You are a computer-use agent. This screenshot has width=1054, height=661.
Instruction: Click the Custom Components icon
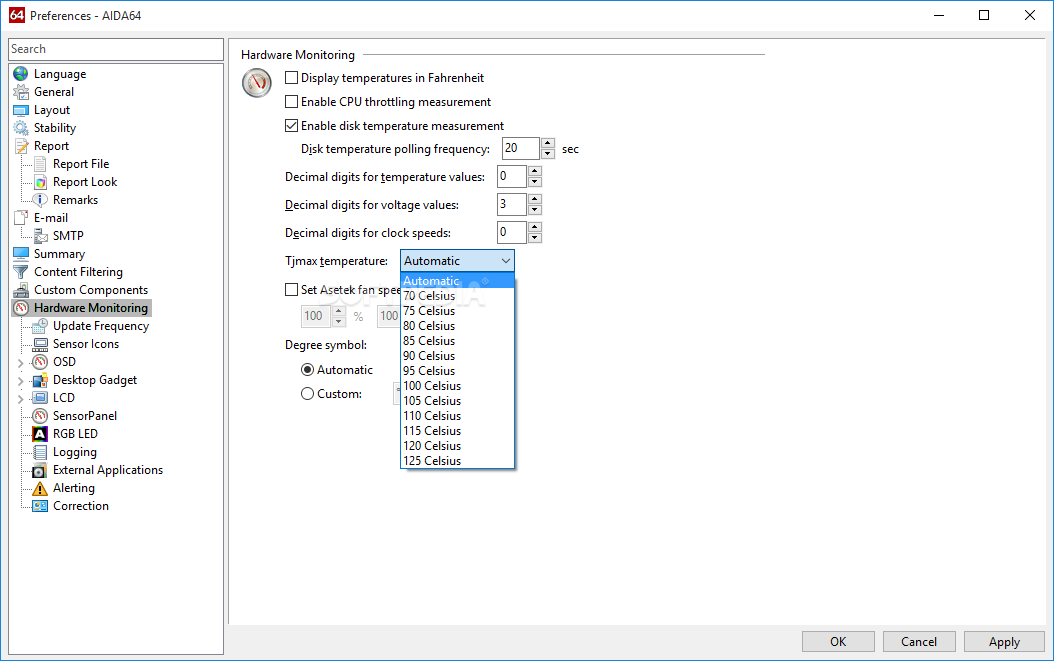tap(21, 290)
